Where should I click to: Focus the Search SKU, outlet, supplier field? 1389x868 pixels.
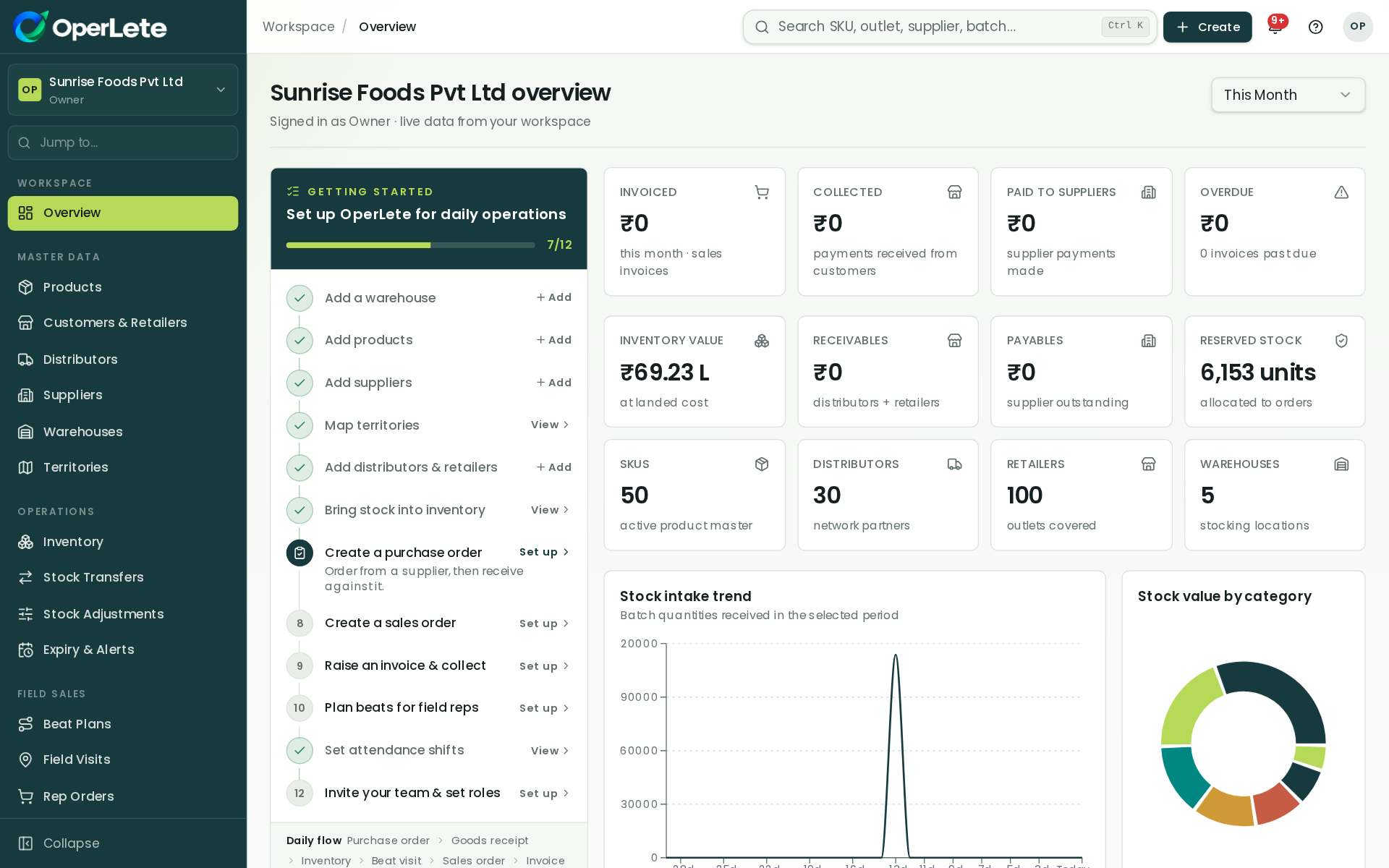[950, 27]
